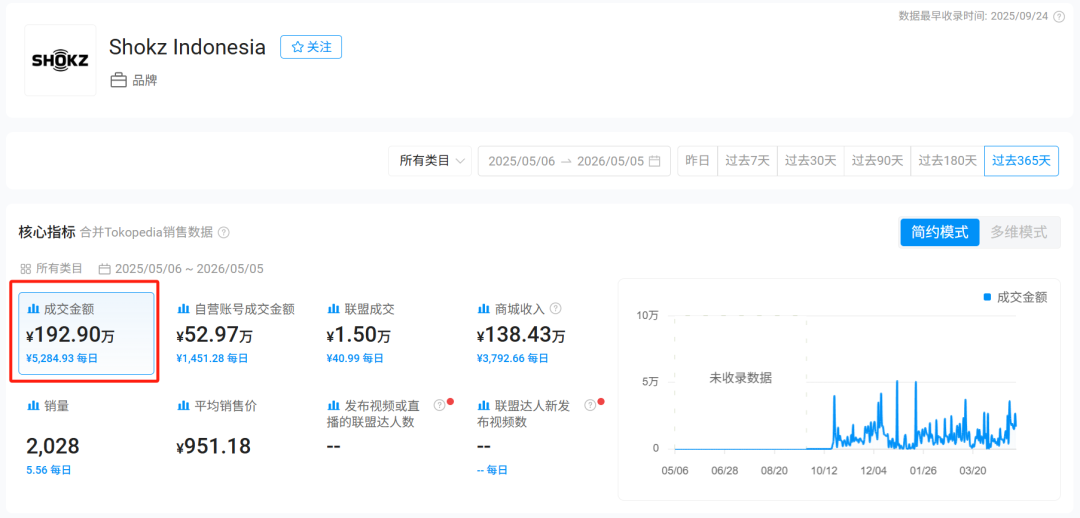Click bar chart icon beside 商城收入
This screenshot has height=518, width=1080.
pyautogui.click(x=483, y=309)
